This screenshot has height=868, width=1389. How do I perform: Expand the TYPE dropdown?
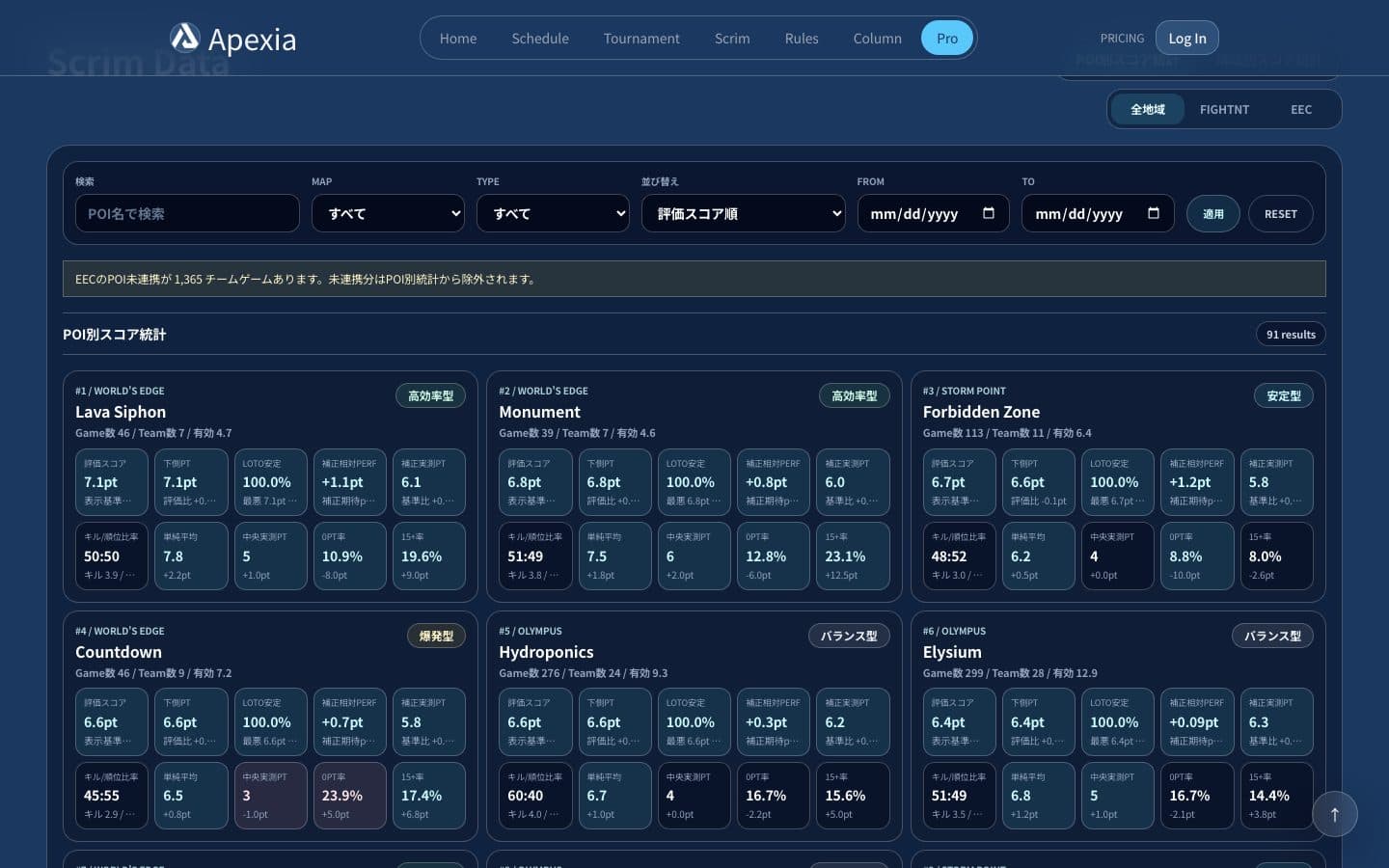point(553,213)
